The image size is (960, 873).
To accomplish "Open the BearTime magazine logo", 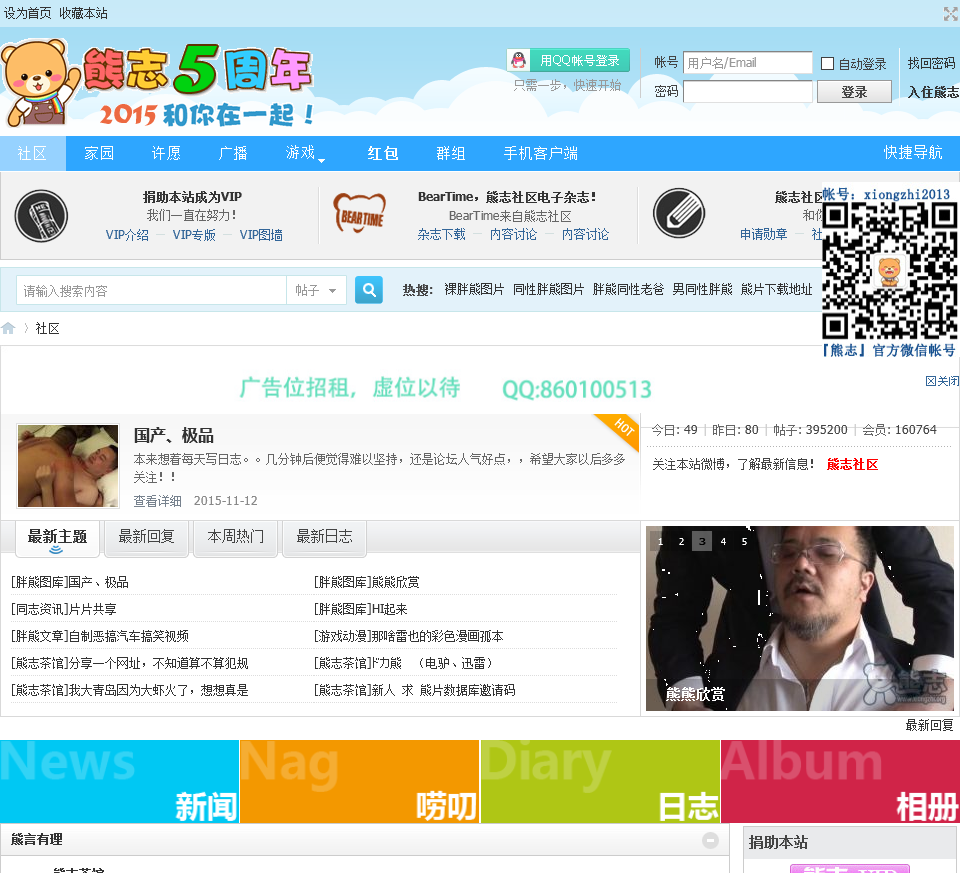I will click(360, 213).
